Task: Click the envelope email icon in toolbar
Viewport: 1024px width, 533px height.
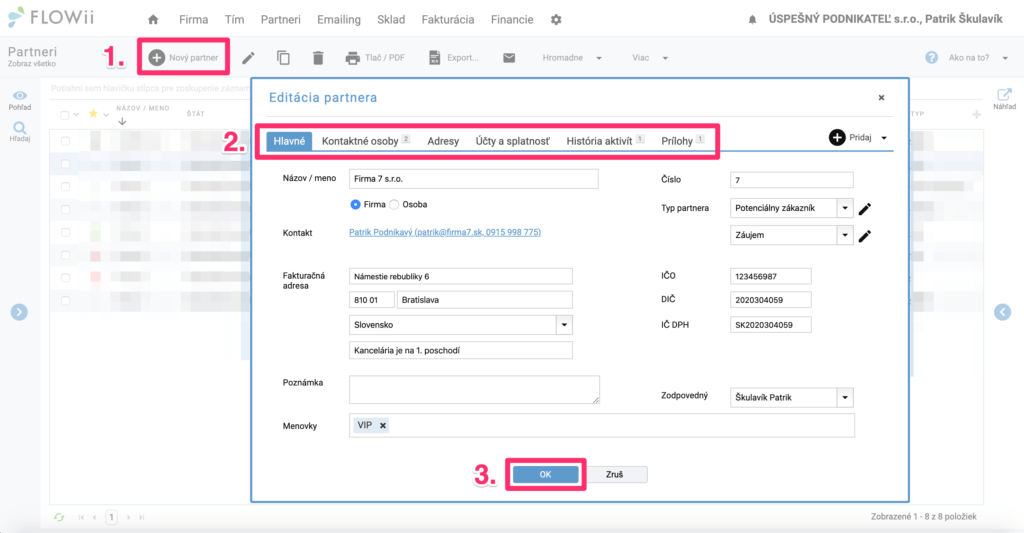Action: coord(509,57)
